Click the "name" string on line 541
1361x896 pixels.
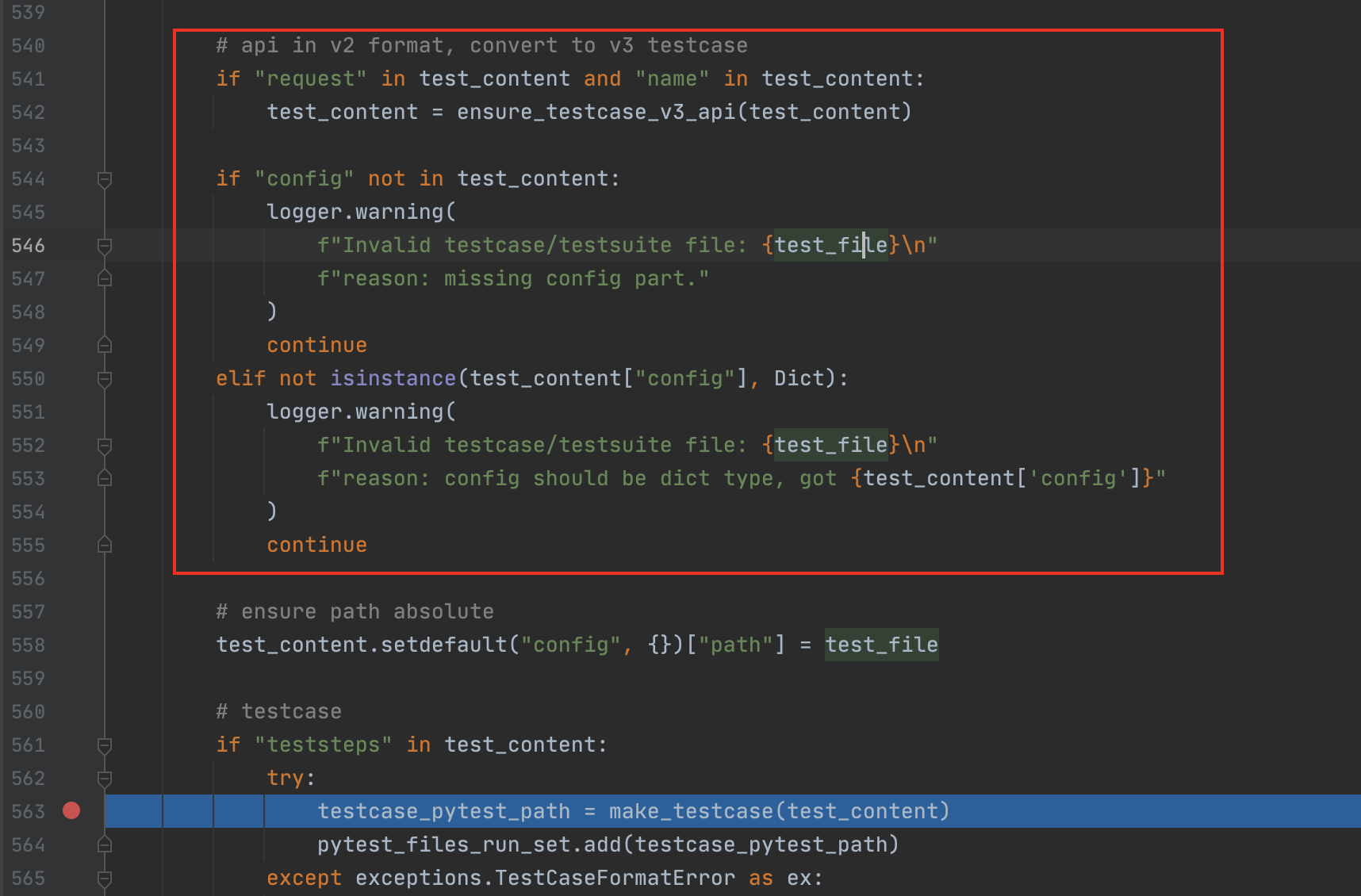point(673,78)
